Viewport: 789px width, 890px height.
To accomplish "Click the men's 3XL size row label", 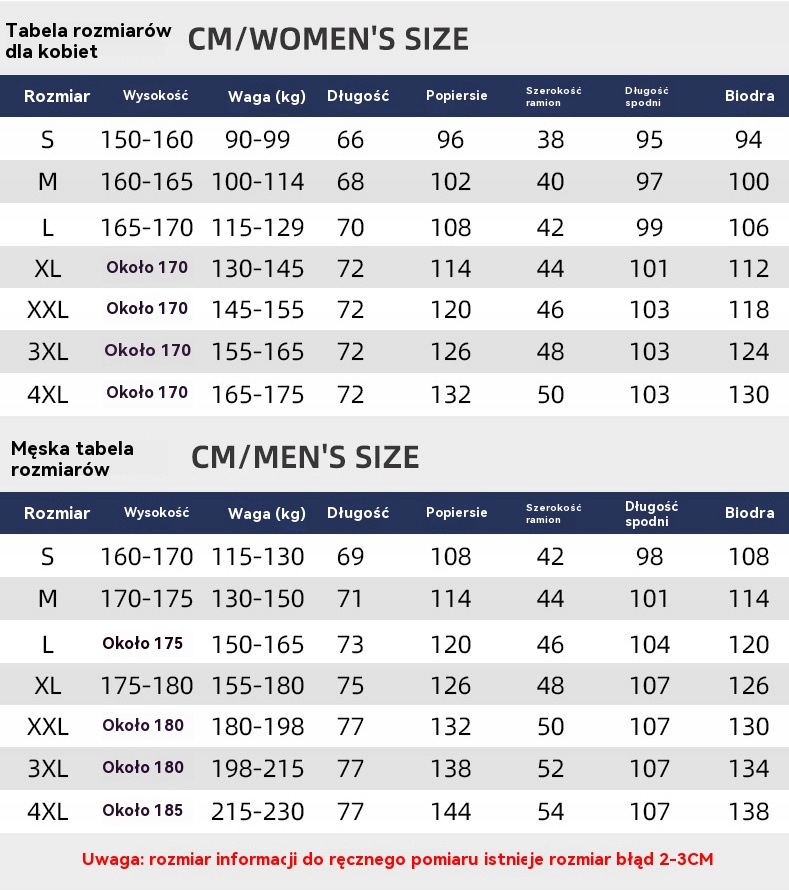I will click(x=47, y=769).
